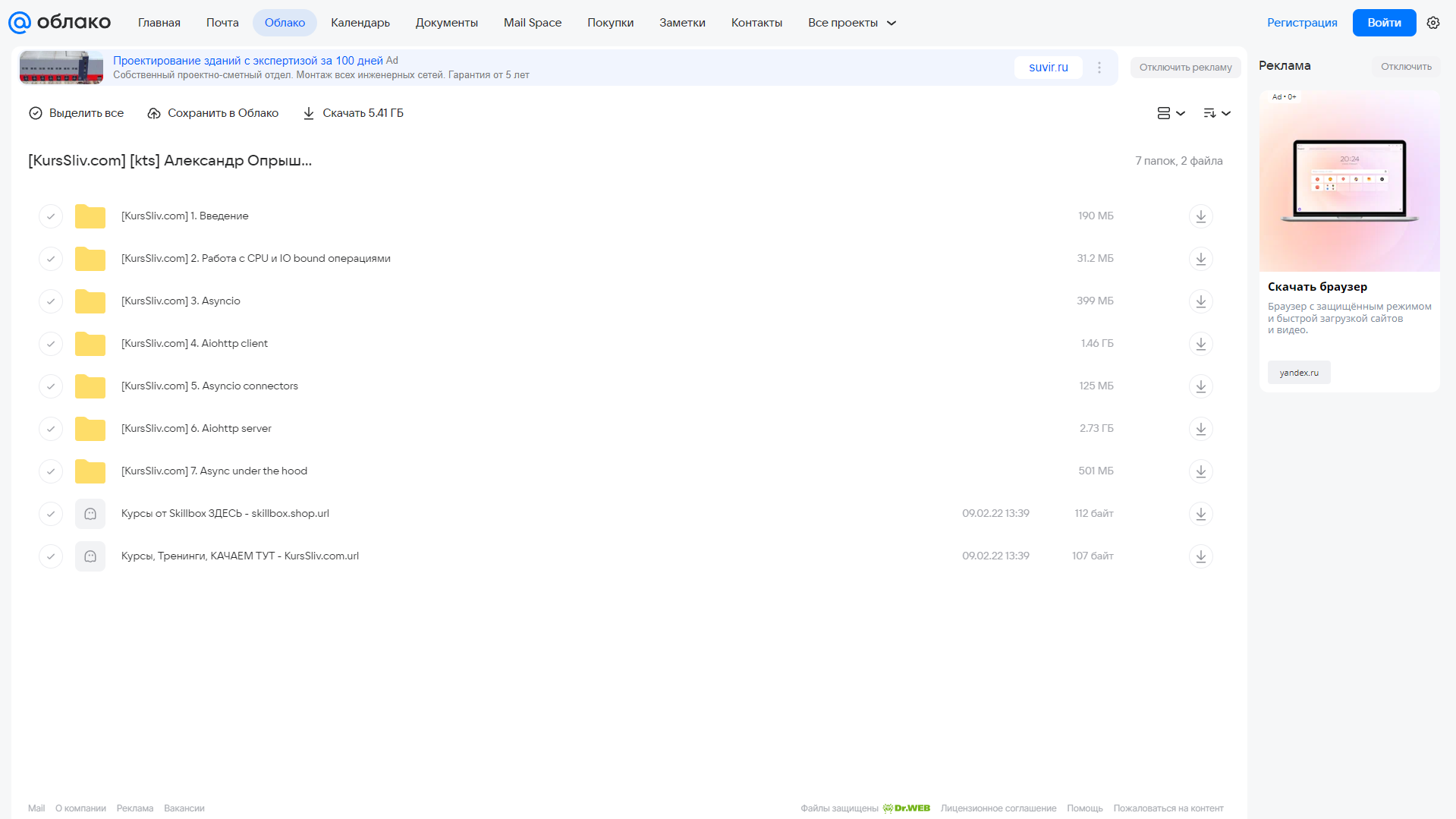The image size is (1456, 819).
Task: Click the browser ad laptop thumbnail
Action: point(1349,181)
